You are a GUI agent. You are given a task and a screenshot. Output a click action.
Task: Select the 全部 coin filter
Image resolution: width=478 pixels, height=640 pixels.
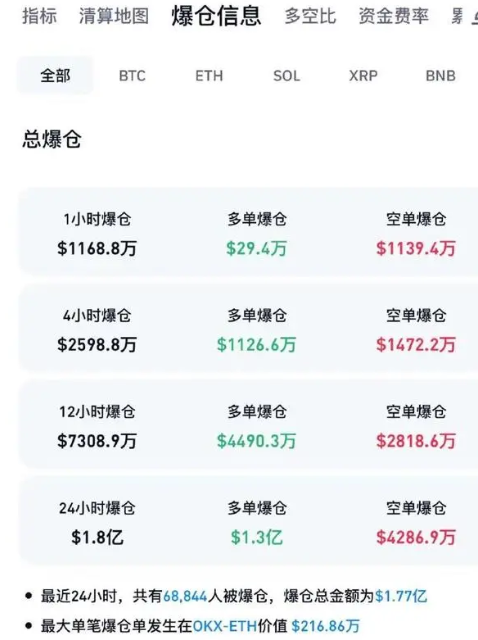coord(55,76)
